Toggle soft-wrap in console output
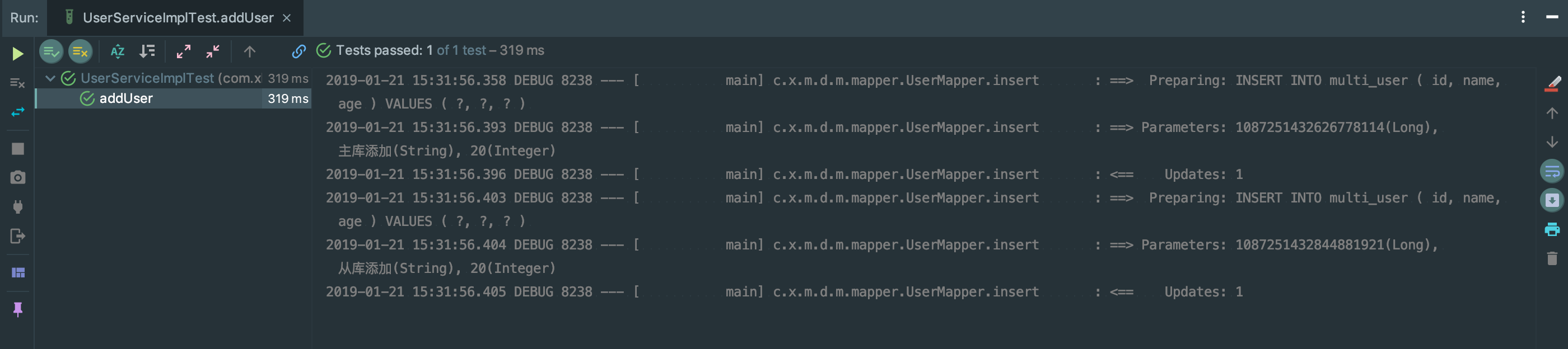Viewport: 1568px width, 349px height. pos(1552,172)
